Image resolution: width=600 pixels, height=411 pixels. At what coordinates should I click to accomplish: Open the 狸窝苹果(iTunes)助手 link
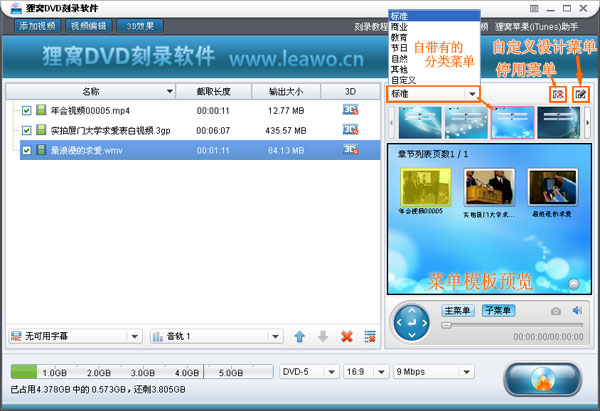point(536,27)
